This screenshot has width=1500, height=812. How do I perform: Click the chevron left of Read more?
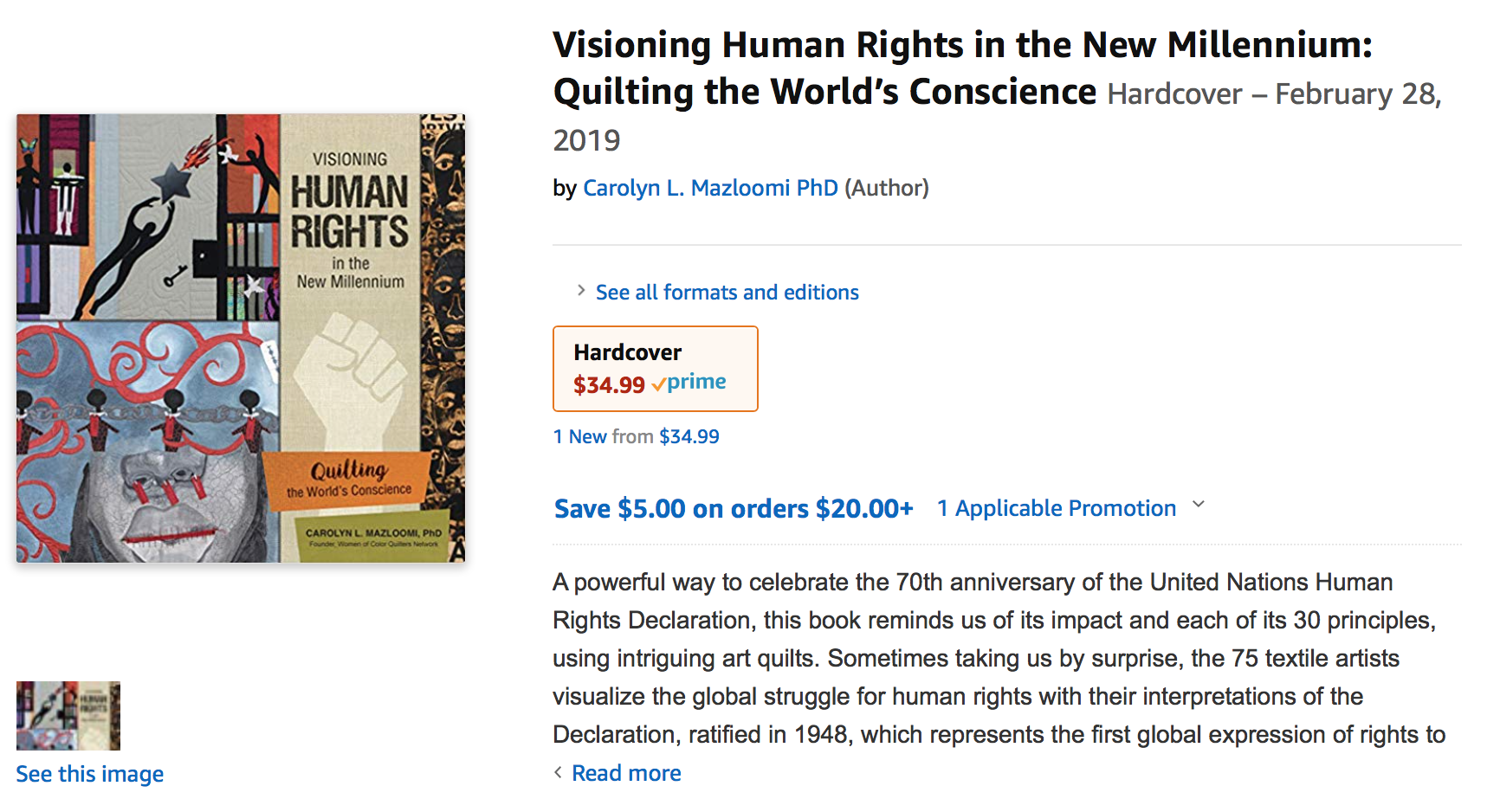(559, 772)
